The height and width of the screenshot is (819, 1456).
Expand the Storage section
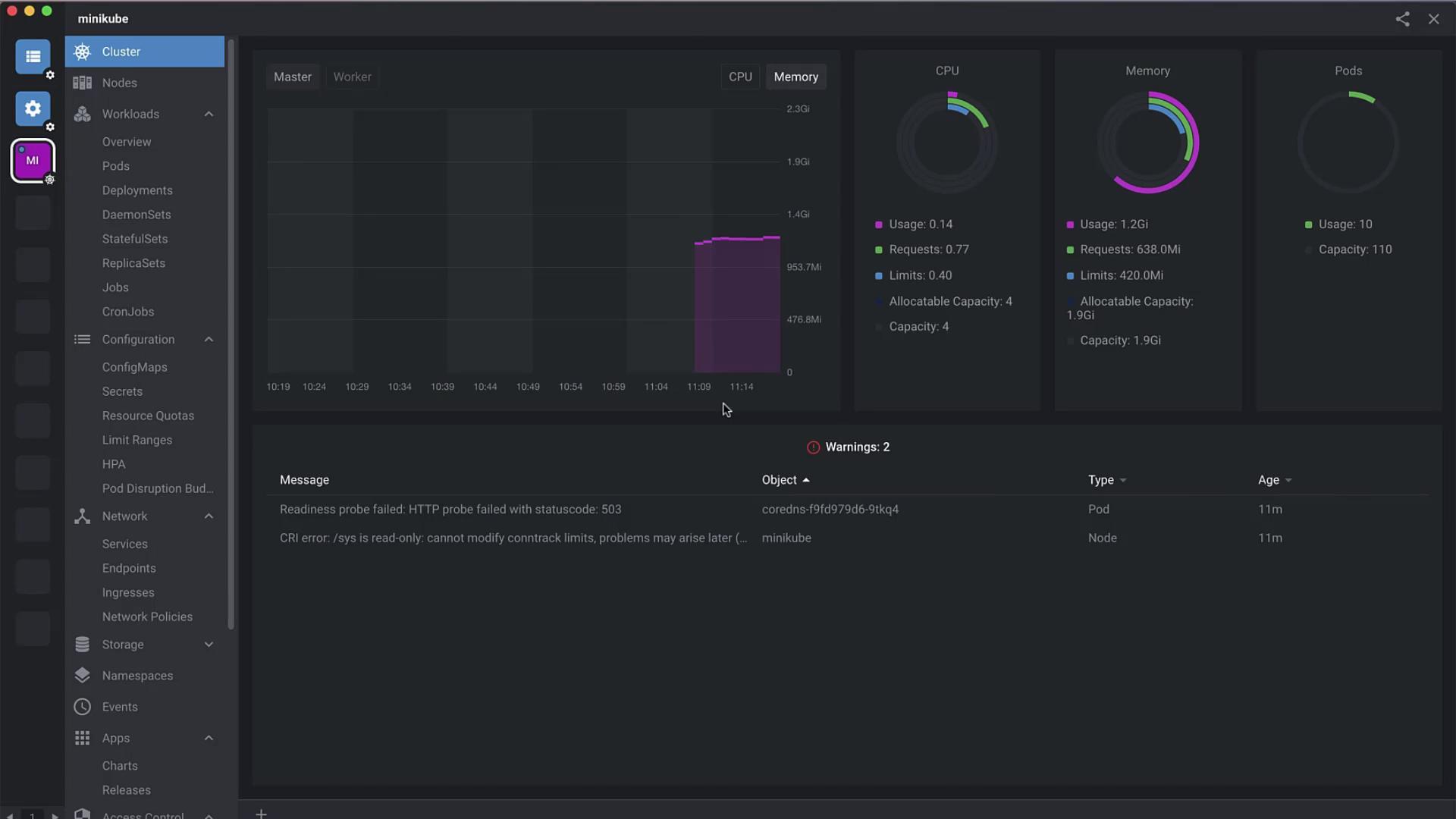click(209, 645)
